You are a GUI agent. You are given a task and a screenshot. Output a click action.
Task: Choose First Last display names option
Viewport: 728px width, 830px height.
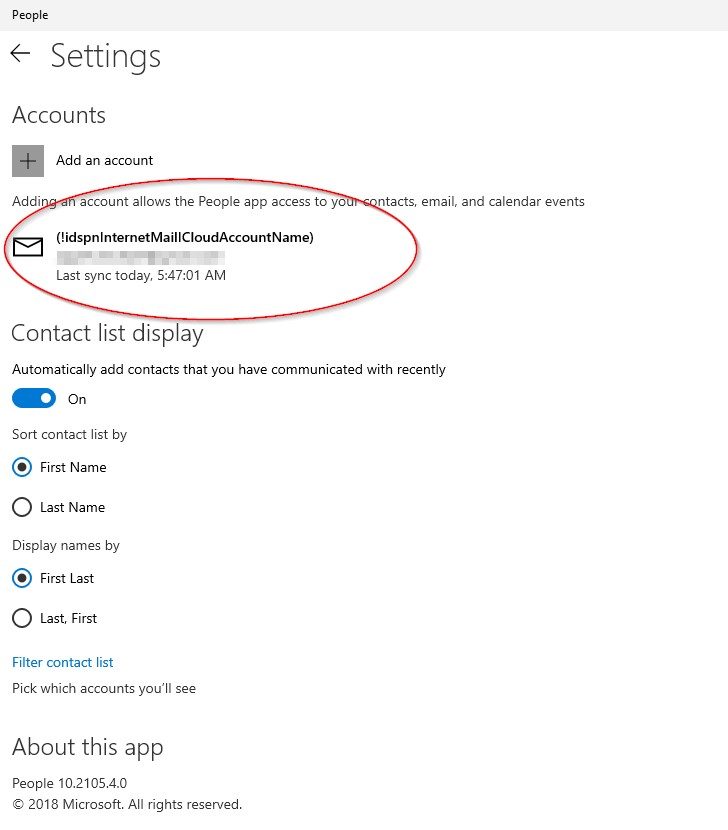pyautogui.click(x=22, y=578)
